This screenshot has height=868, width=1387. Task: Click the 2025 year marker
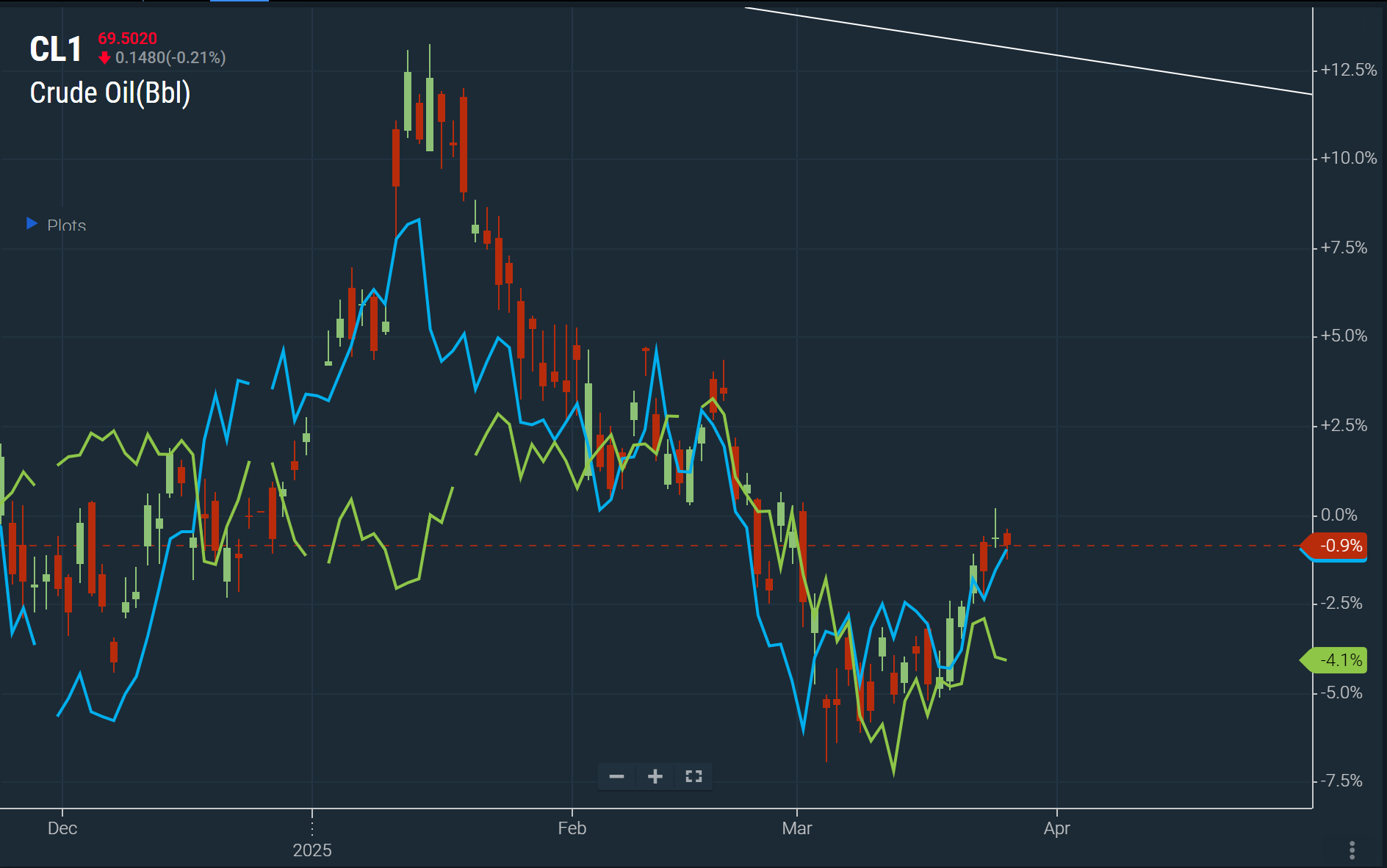312,850
